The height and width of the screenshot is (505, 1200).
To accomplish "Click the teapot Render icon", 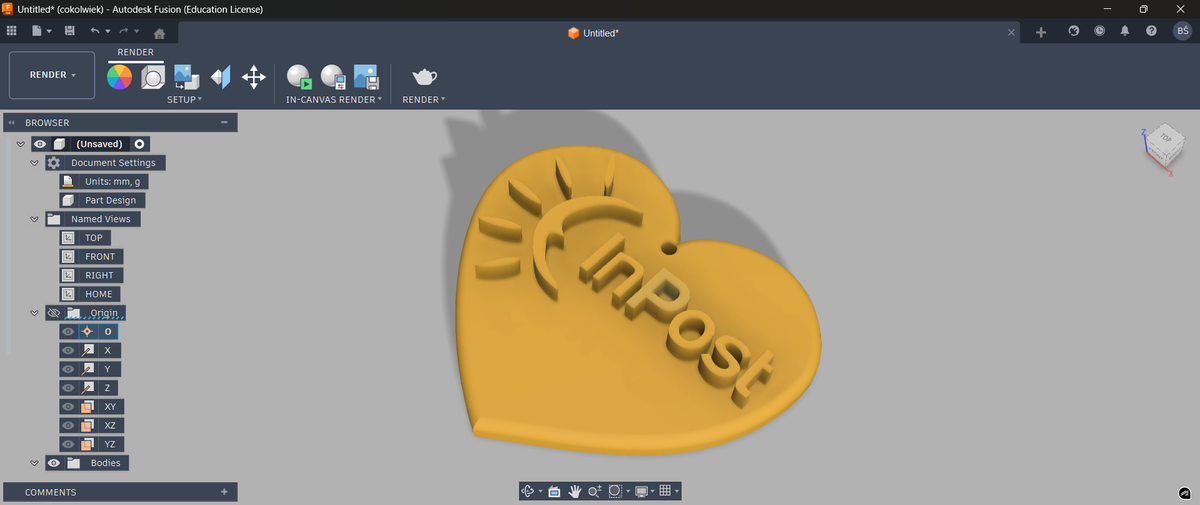I will 424,77.
